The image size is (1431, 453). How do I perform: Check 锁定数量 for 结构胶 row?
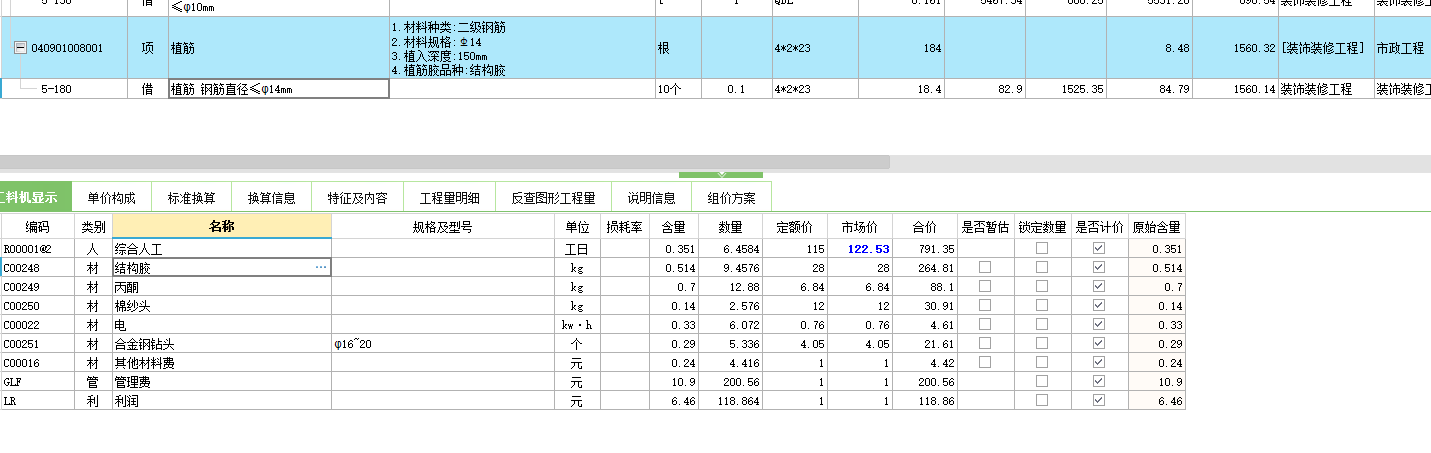point(1042,268)
